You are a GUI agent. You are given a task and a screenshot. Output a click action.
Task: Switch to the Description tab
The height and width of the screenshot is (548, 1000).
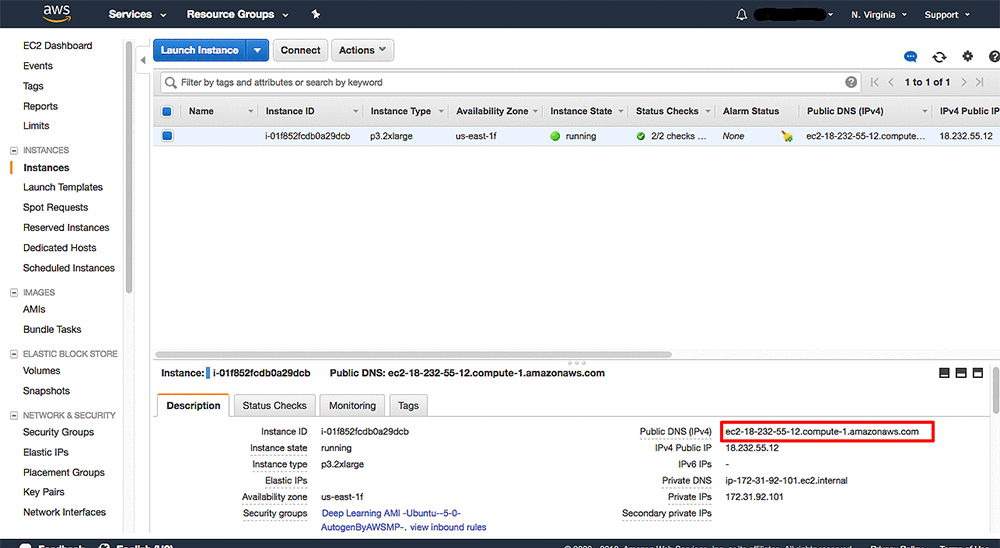coord(193,406)
